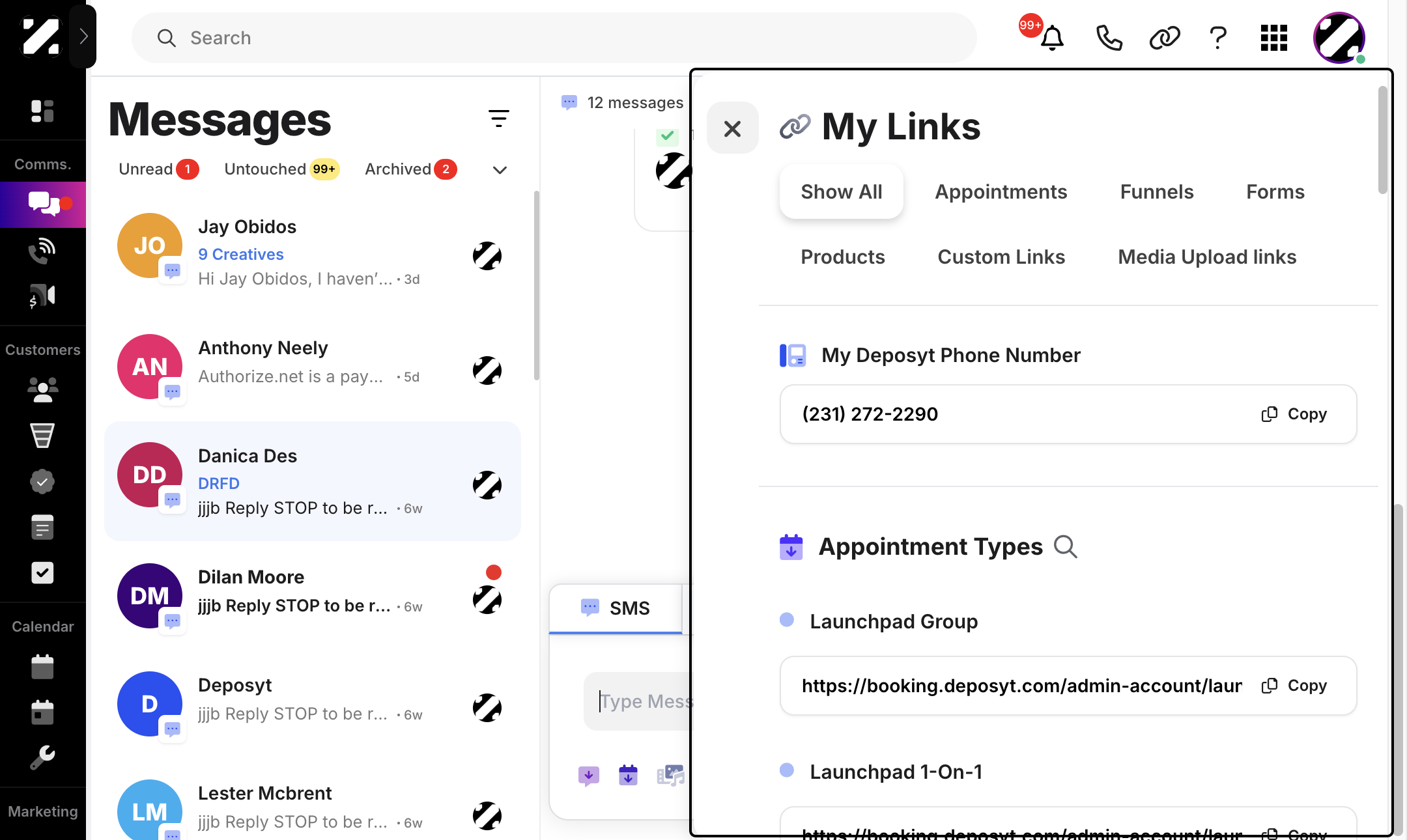Switch to Appointments links tab
This screenshot has height=840, width=1407.
pos(1001,191)
